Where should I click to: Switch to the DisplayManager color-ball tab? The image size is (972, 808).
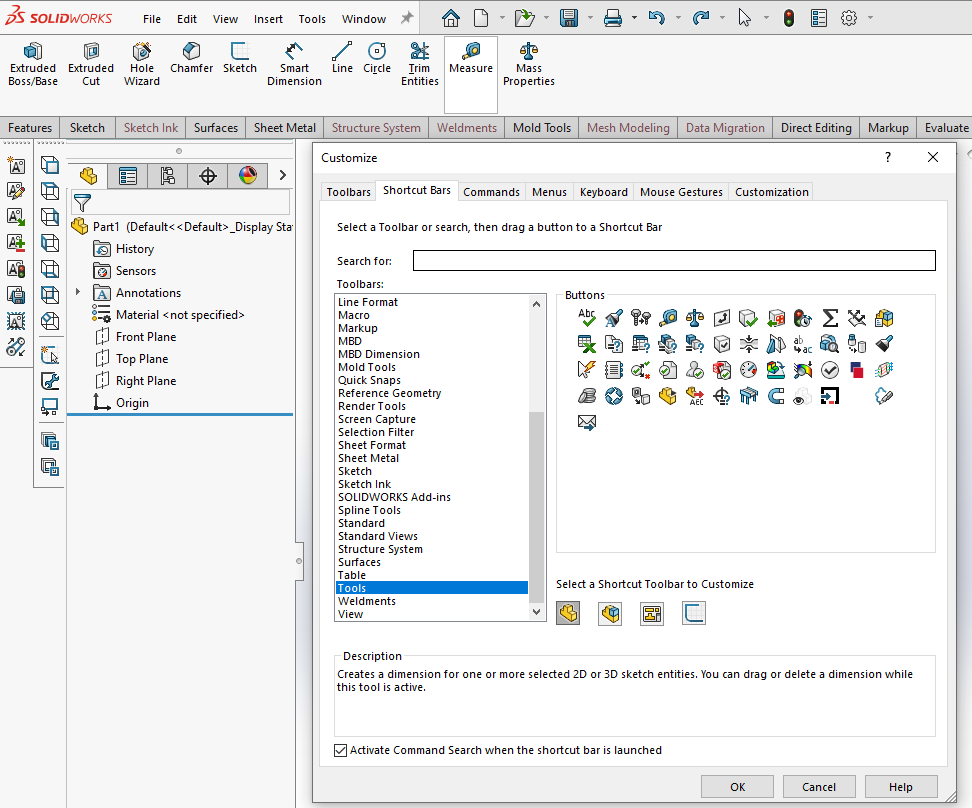[x=248, y=176]
